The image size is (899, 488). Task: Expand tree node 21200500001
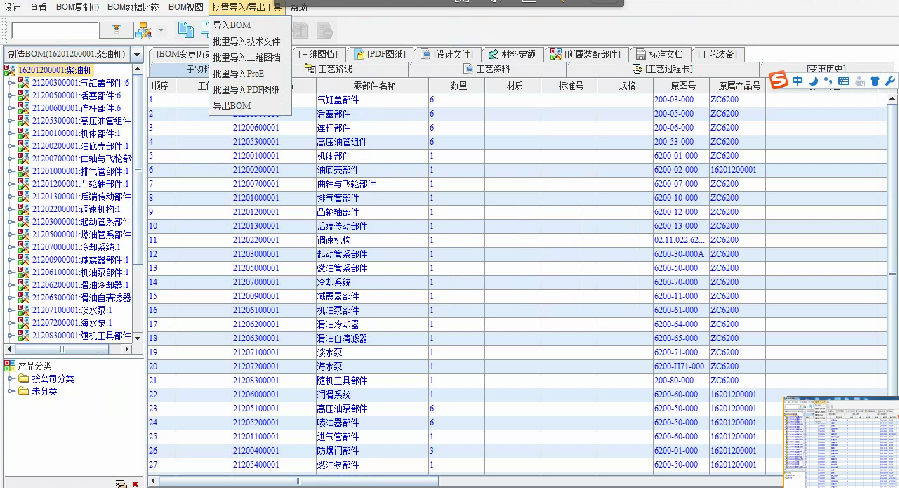coord(11,95)
